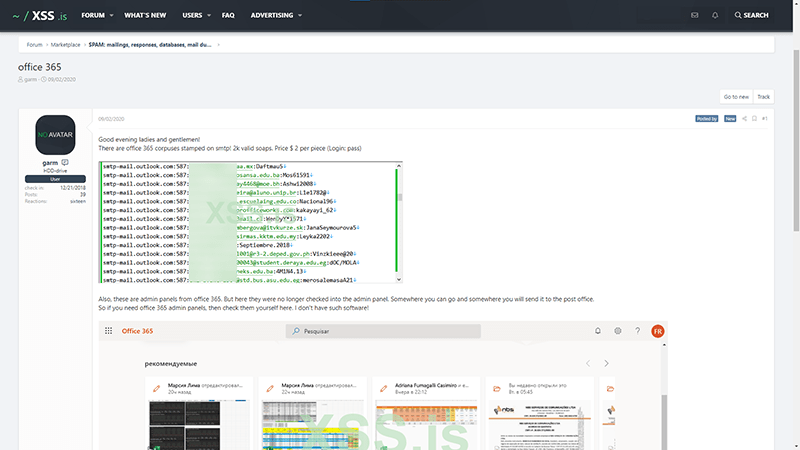Click the SMTP list scroll-down arrow
The width and height of the screenshot is (800, 450).
399,280
